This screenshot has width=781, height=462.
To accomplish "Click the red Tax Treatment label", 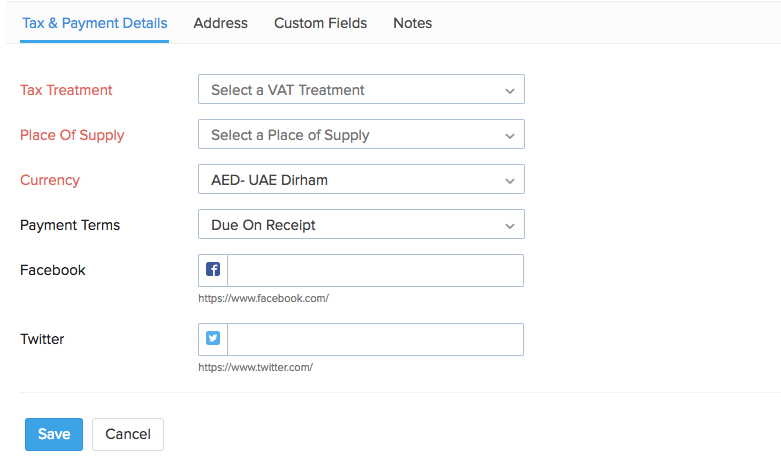I will pyautogui.click(x=66, y=90).
